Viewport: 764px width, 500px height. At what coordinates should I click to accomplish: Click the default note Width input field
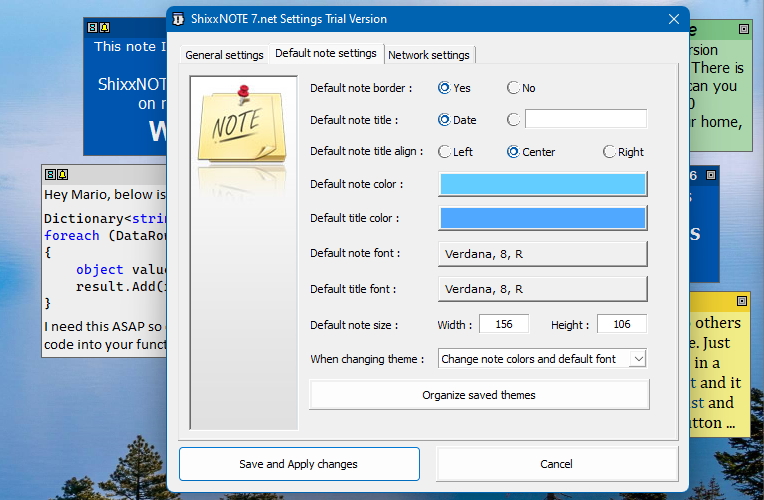click(504, 325)
